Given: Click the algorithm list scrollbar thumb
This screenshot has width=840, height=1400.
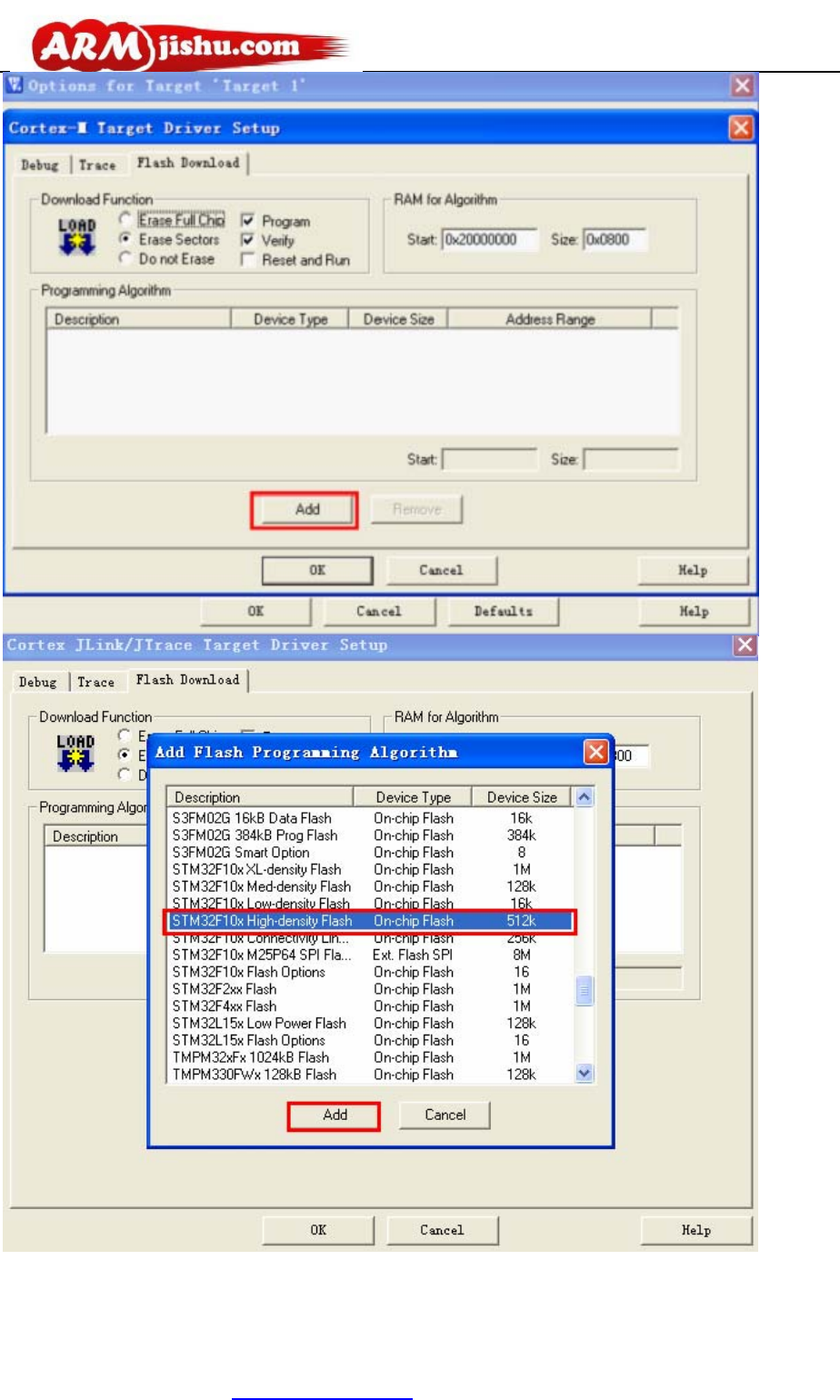Looking at the screenshot, I should coord(585,990).
